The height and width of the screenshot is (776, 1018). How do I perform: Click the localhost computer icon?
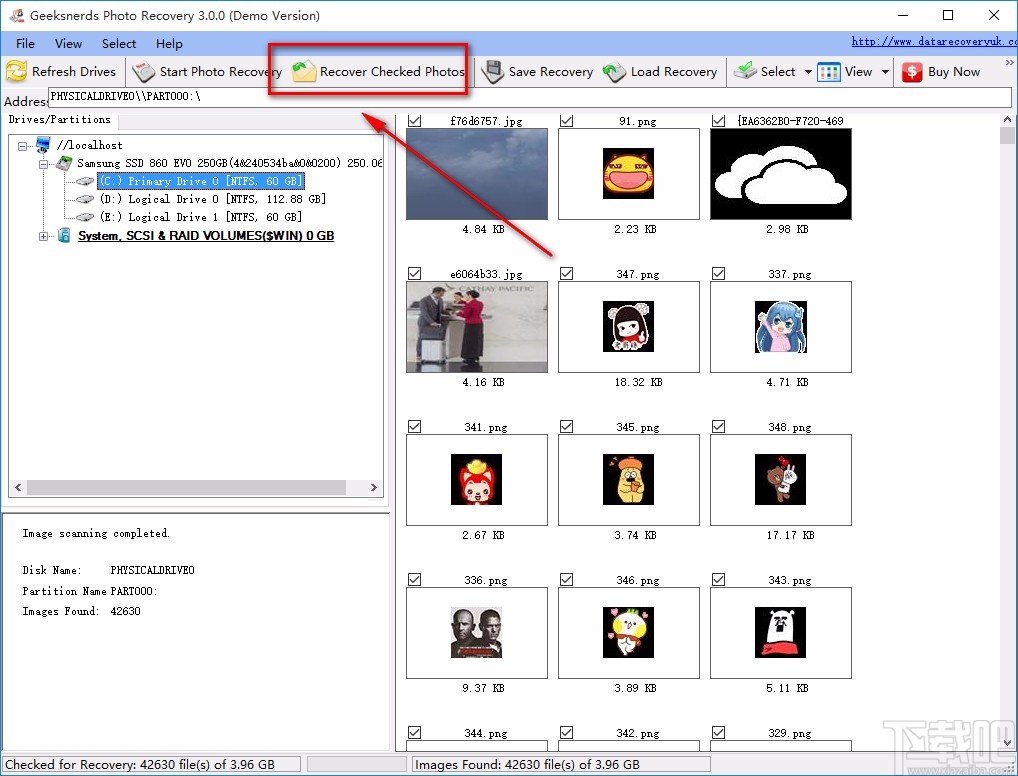(43, 144)
